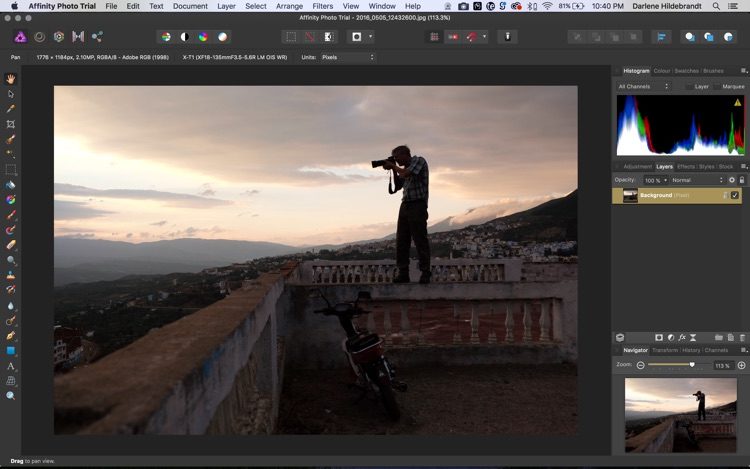Apply Auto Contrast from toolbar
This screenshot has width=750, height=469.
pyautogui.click(x=185, y=37)
